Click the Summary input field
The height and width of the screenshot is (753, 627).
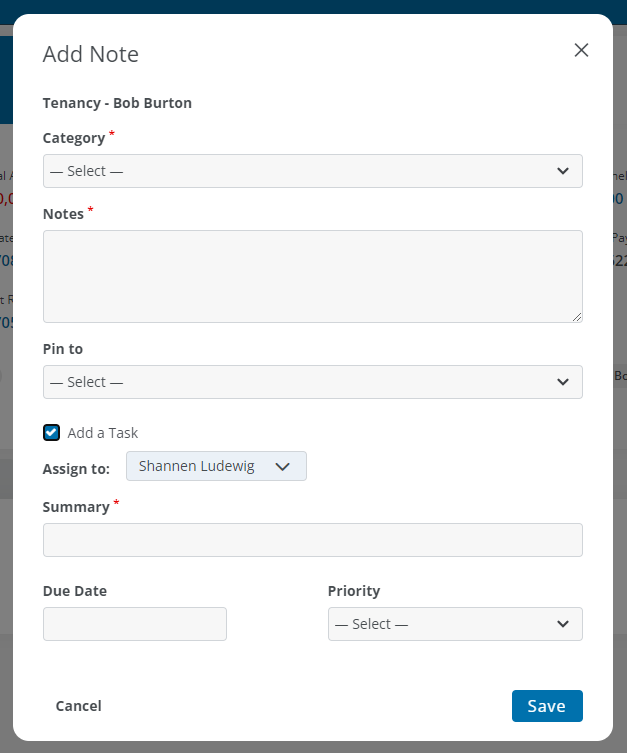313,540
